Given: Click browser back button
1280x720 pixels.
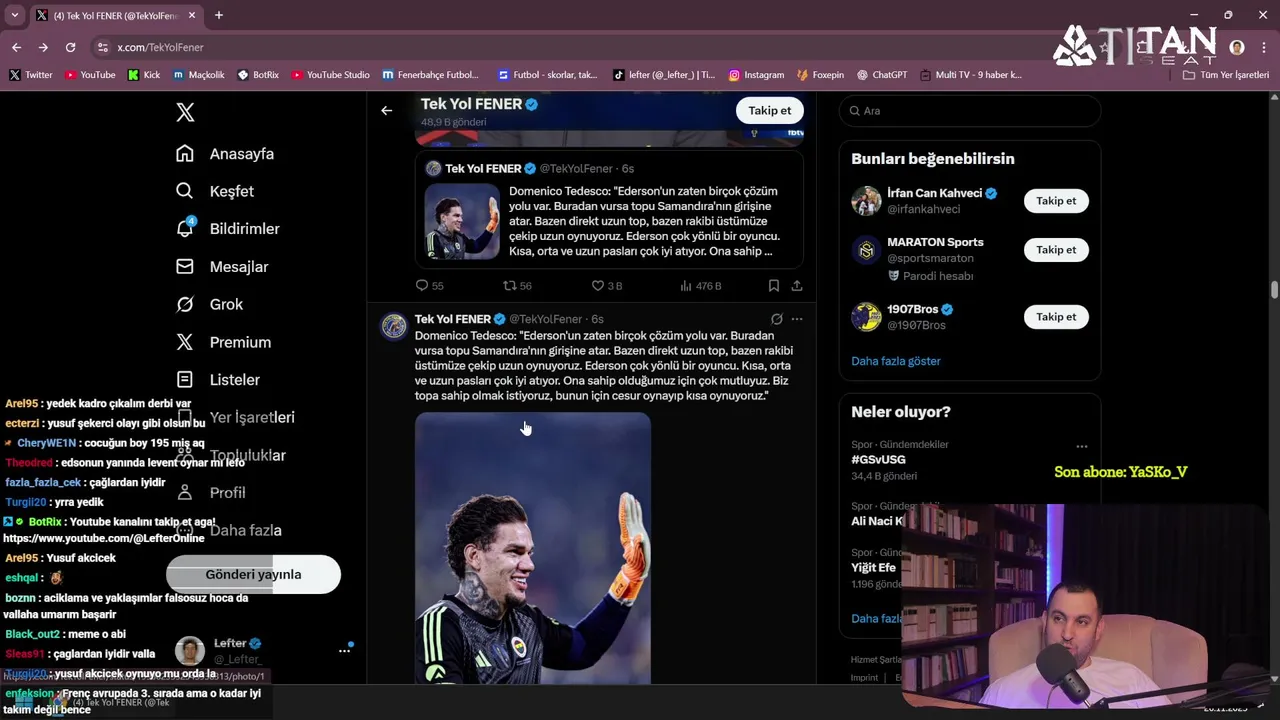Looking at the screenshot, I should coord(17,47).
